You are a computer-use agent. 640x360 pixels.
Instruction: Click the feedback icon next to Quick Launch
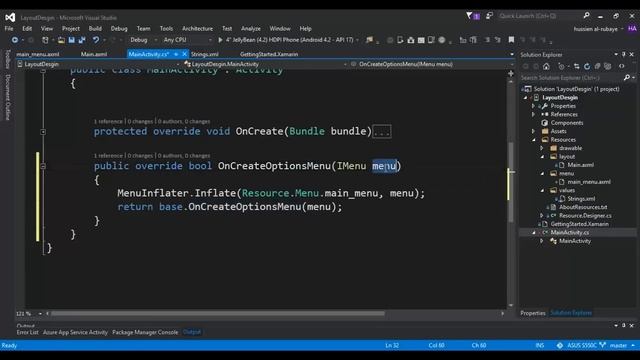click(x=489, y=16)
